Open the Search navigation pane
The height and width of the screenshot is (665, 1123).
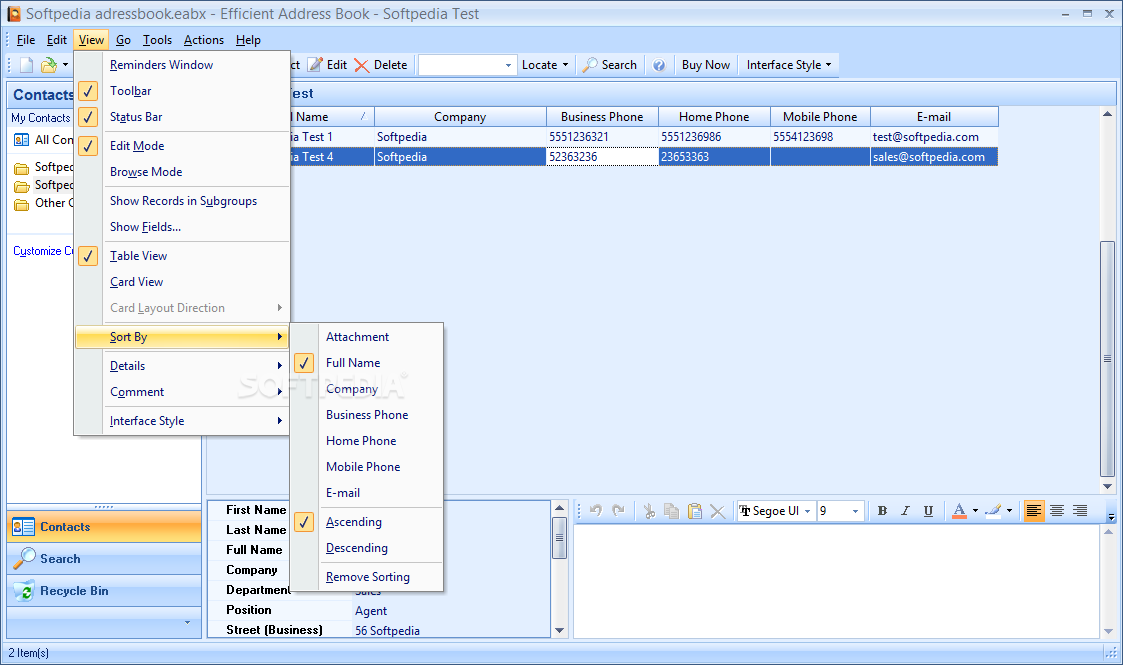(x=105, y=559)
